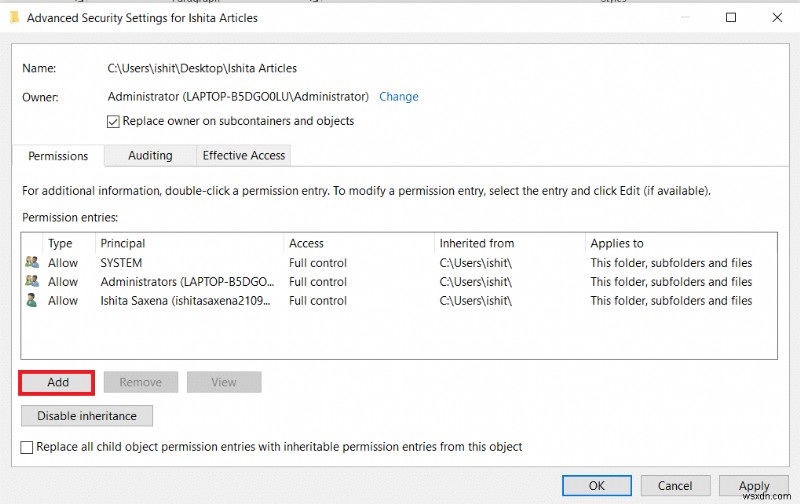Screen dimensions: 800x504
Task: Switch to the Auditing tab
Action: pyautogui.click(x=150, y=155)
